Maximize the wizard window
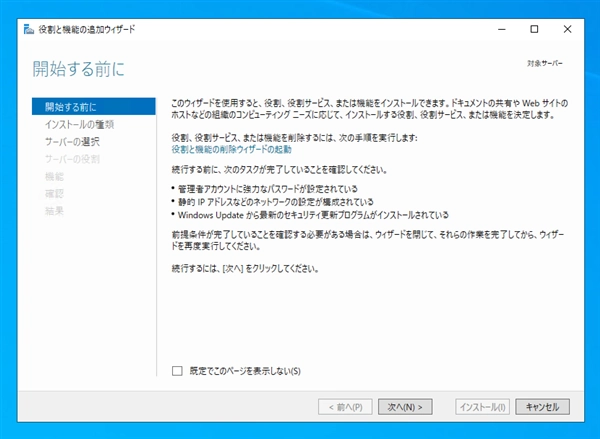The height and width of the screenshot is (439, 600). (x=535, y=29)
